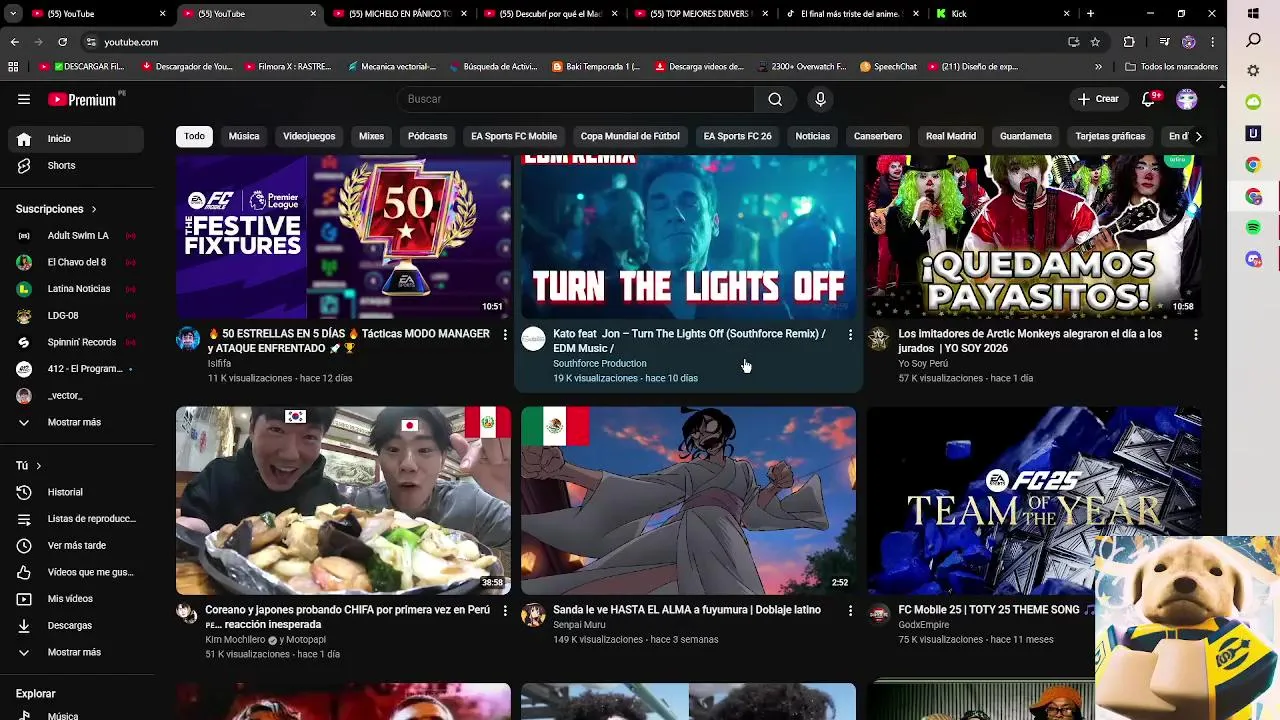This screenshot has width=1280, height=720.
Task: Open the YouTube hamburger guide menu
Action: (24, 99)
